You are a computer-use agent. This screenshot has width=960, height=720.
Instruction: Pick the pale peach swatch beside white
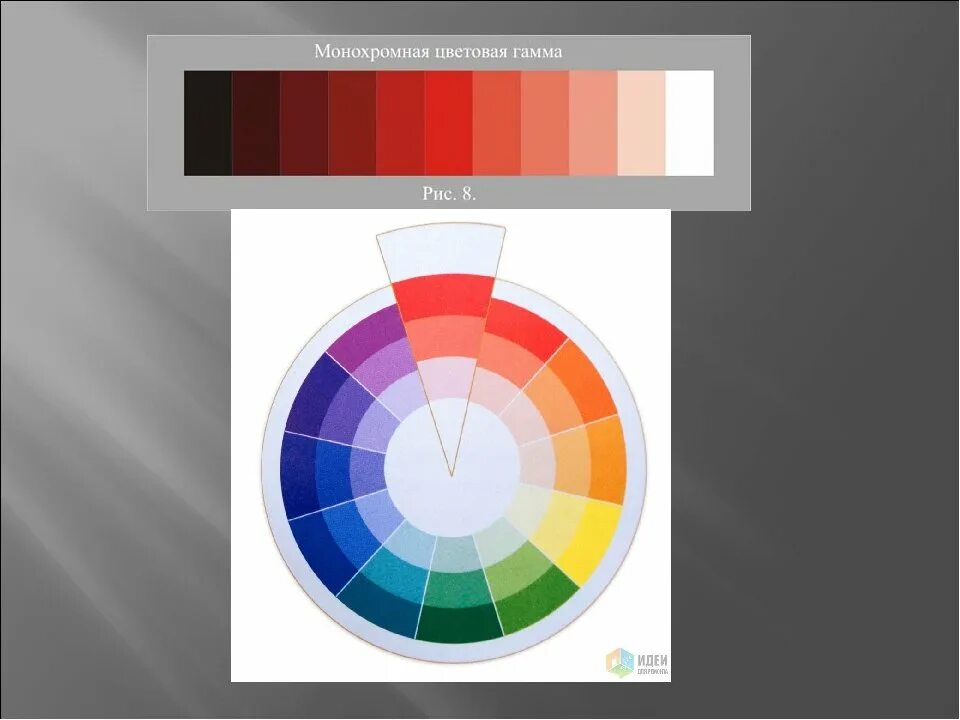pyautogui.click(x=641, y=123)
